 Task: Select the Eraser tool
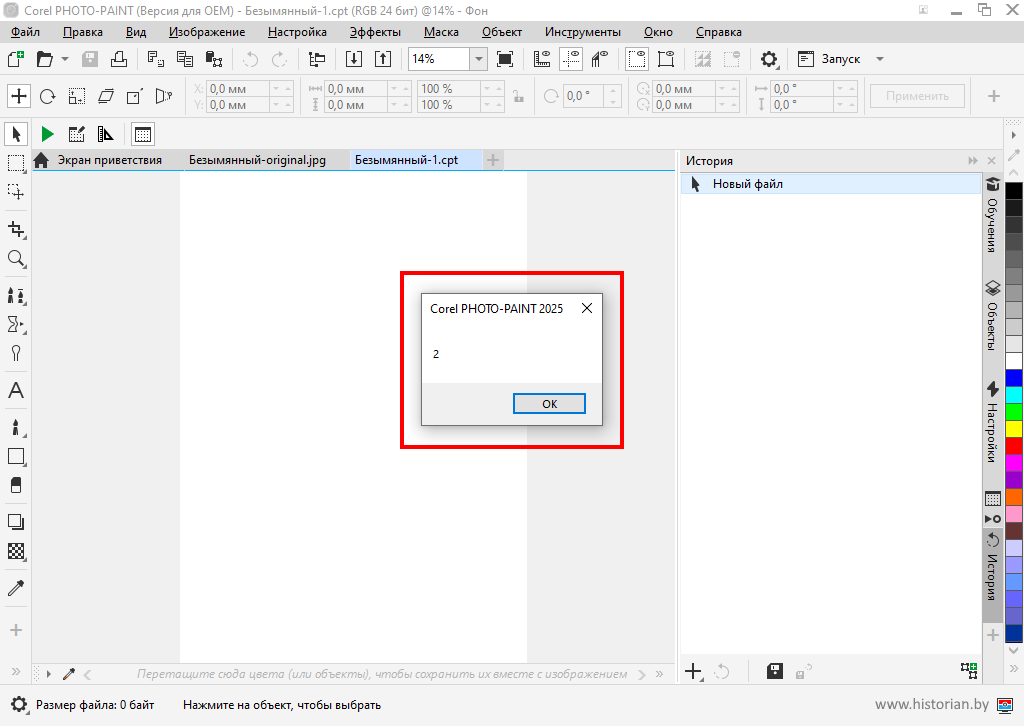pyautogui.click(x=16, y=485)
